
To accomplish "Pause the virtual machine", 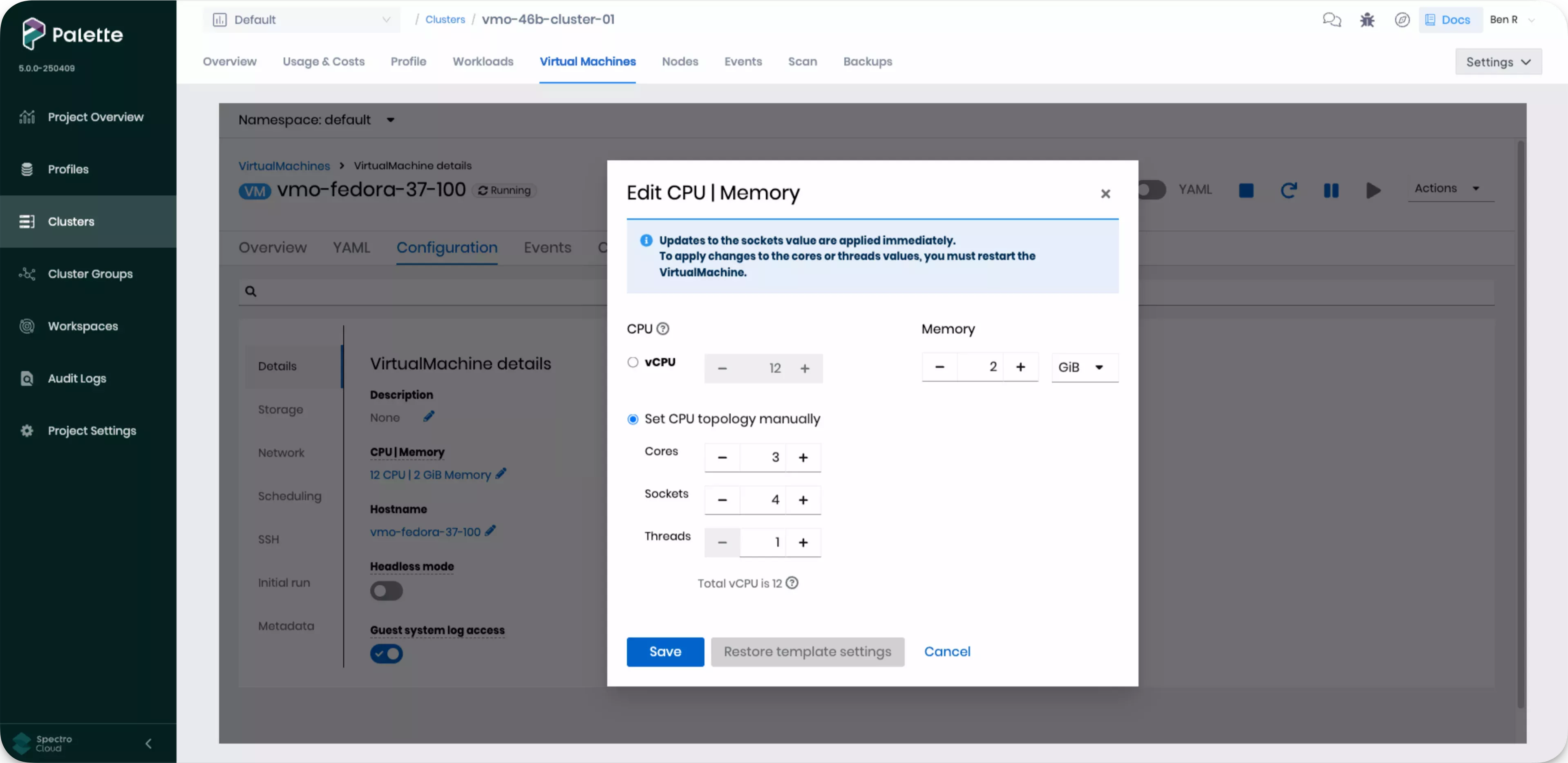I will click(1331, 190).
